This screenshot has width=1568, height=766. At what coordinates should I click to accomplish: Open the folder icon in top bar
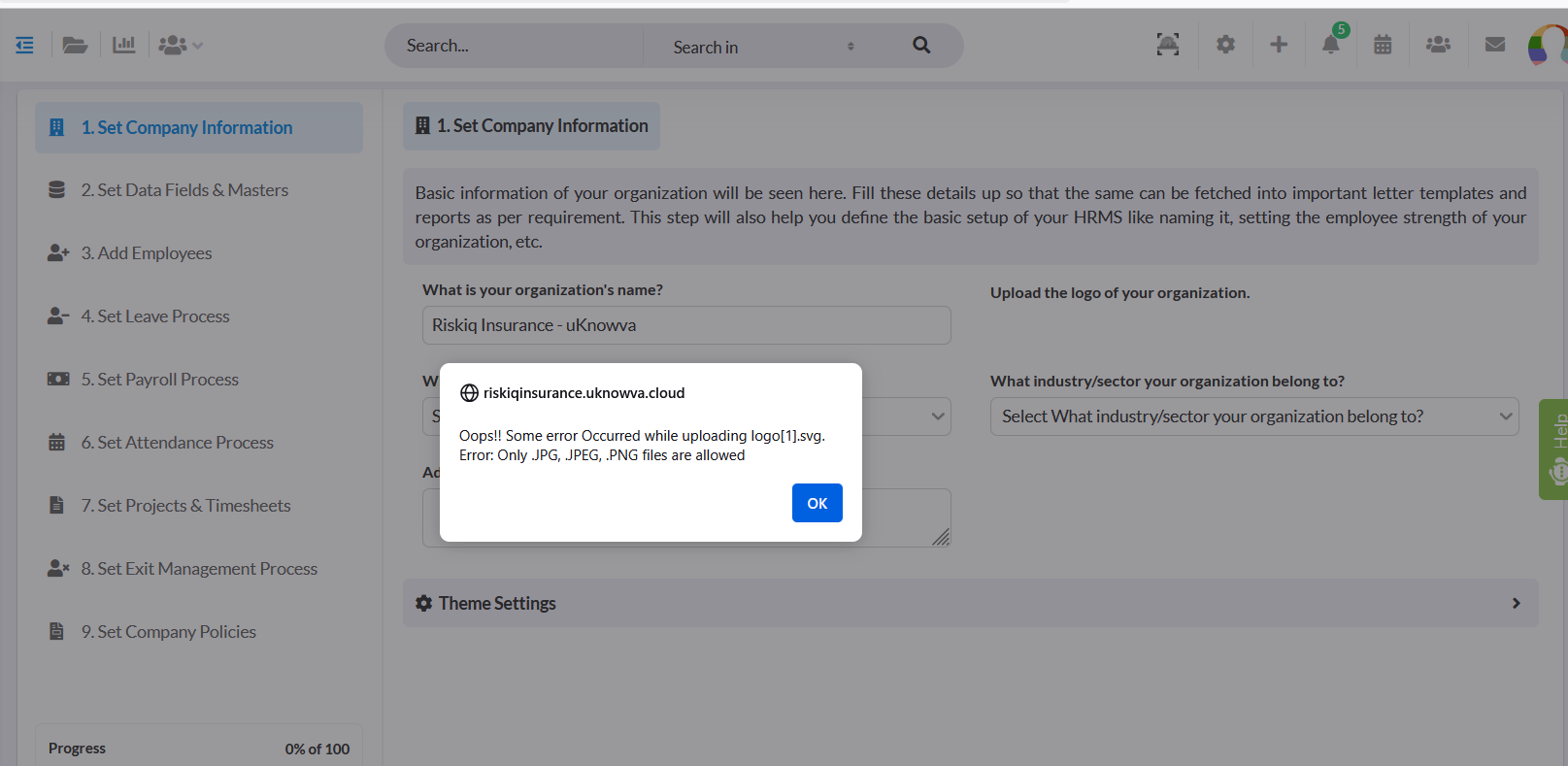coord(75,45)
